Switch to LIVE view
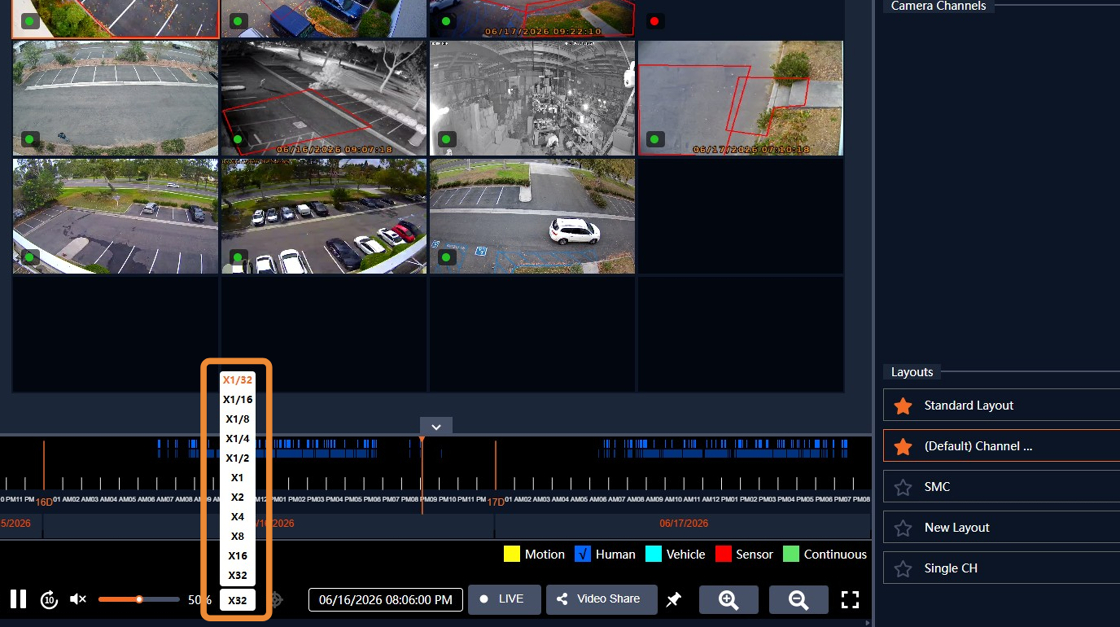Screen dimensions: 1120x627 (x=504, y=599)
